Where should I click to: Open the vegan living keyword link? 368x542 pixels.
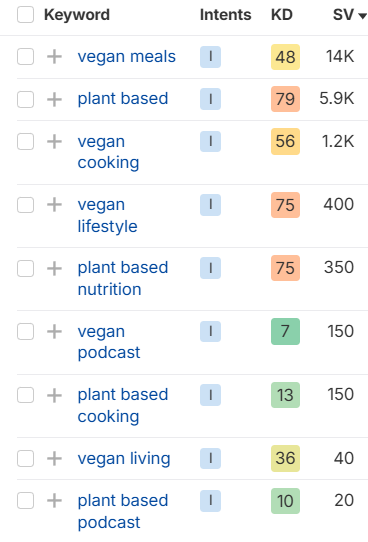point(124,459)
